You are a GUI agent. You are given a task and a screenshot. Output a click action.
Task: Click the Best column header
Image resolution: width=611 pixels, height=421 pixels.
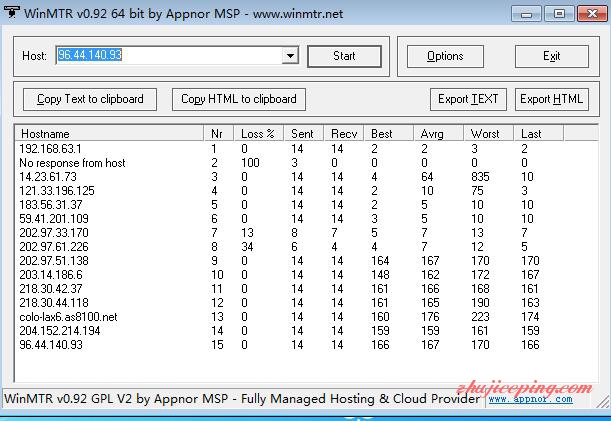tap(388, 134)
